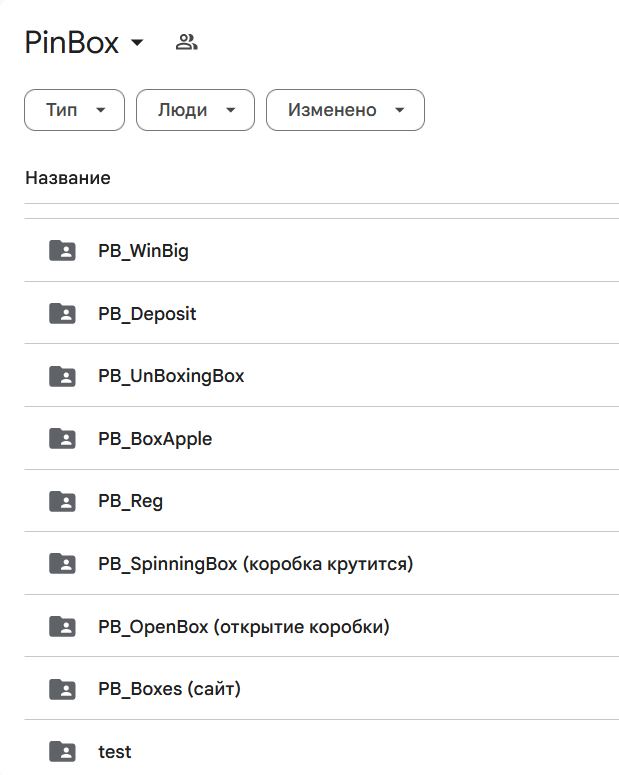Click the PinBox folder title

click(71, 43)
